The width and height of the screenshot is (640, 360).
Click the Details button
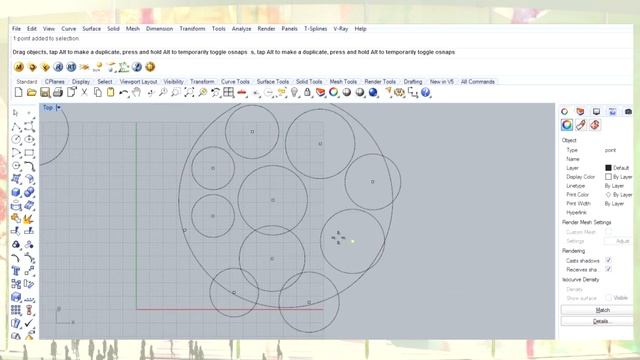coord(596,322)
